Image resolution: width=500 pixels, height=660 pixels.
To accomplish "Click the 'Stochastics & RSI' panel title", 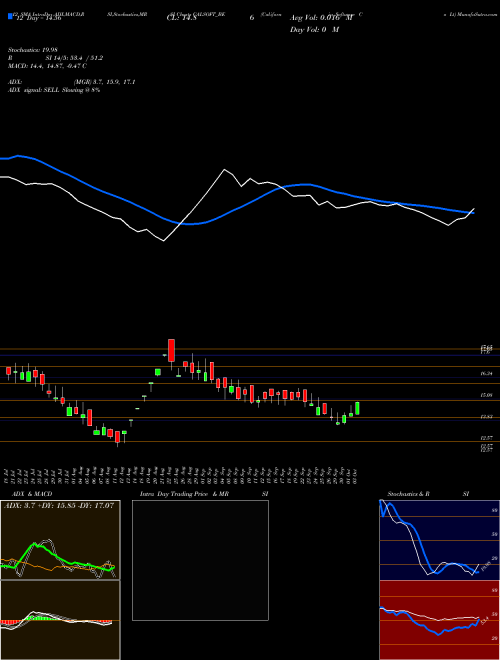I will 428,494.
